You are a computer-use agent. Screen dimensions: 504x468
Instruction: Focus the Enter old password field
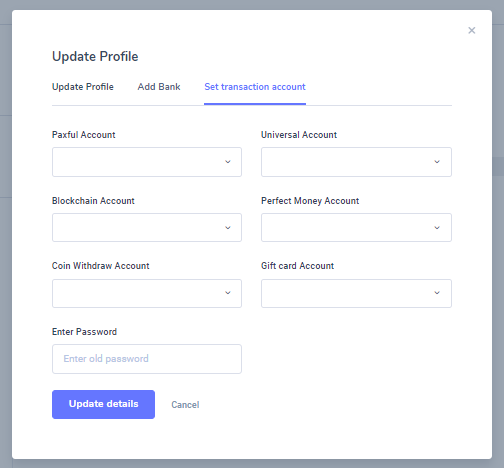click(147, 359)
